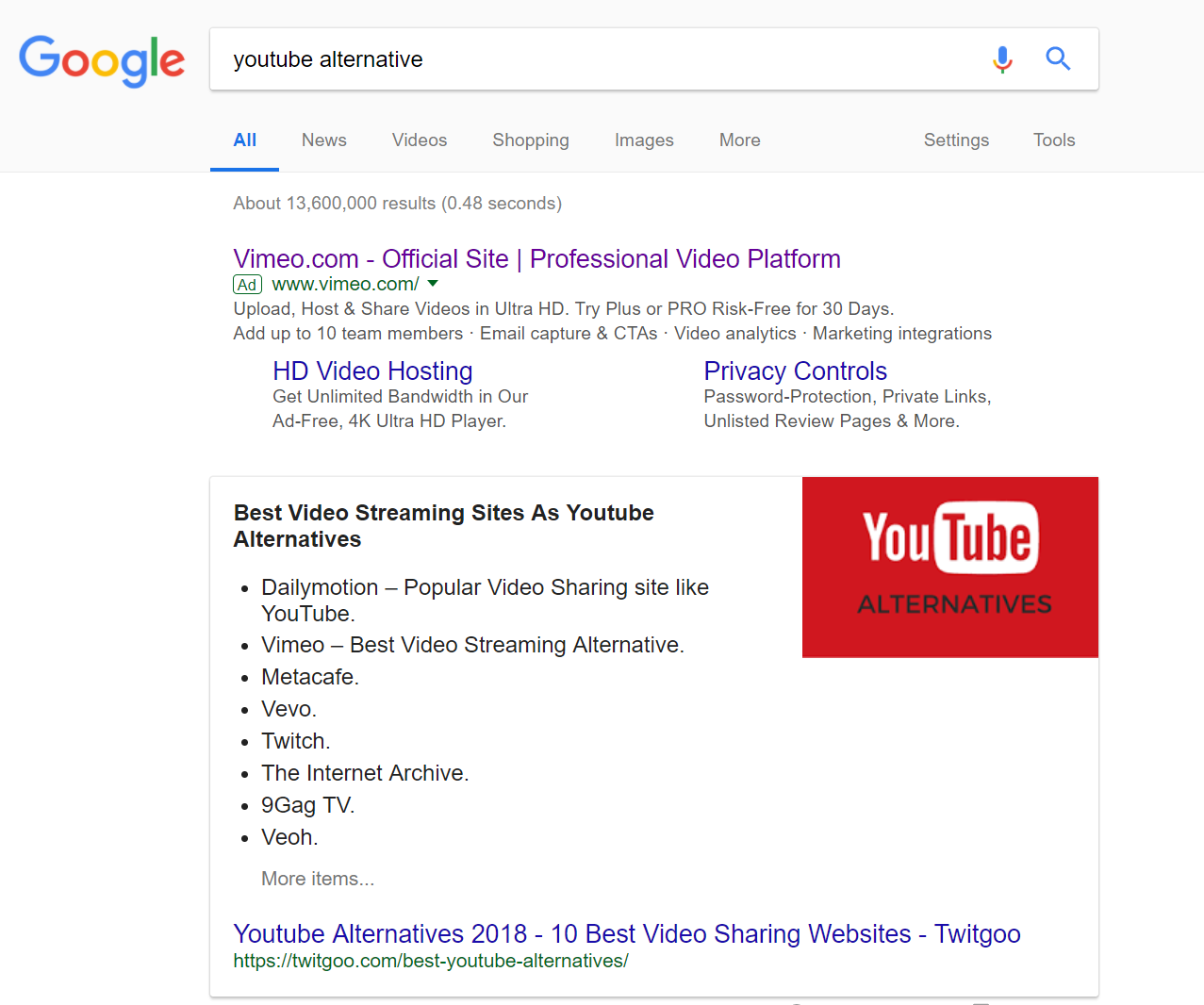
Task: Click the Twitch list entry
Action: (296, 741)
